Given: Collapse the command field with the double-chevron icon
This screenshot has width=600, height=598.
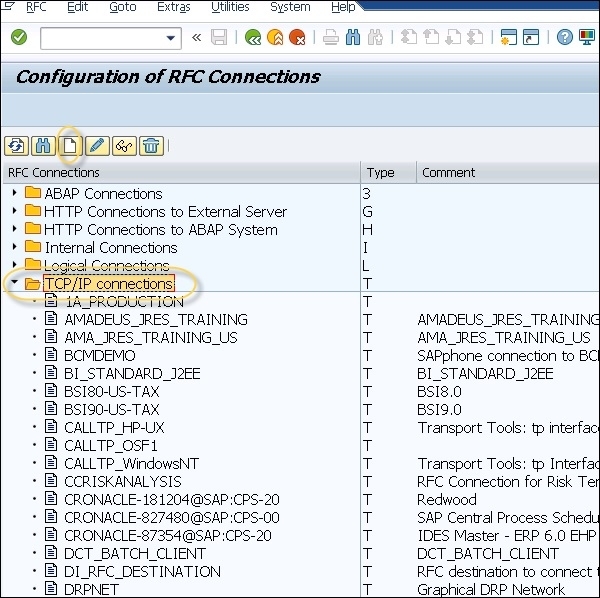Looking at the screenshot, I should click(x=197, y=37).
